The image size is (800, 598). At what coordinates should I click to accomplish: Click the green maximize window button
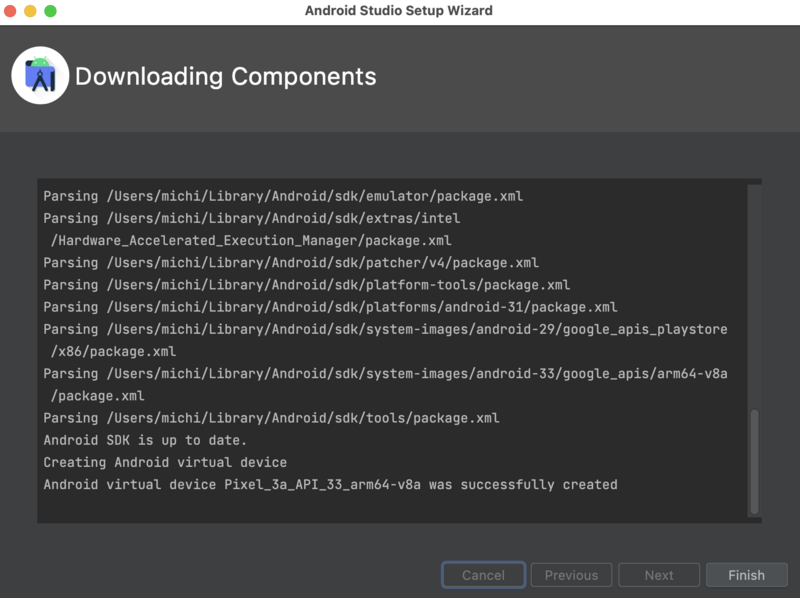coord(50,11)
